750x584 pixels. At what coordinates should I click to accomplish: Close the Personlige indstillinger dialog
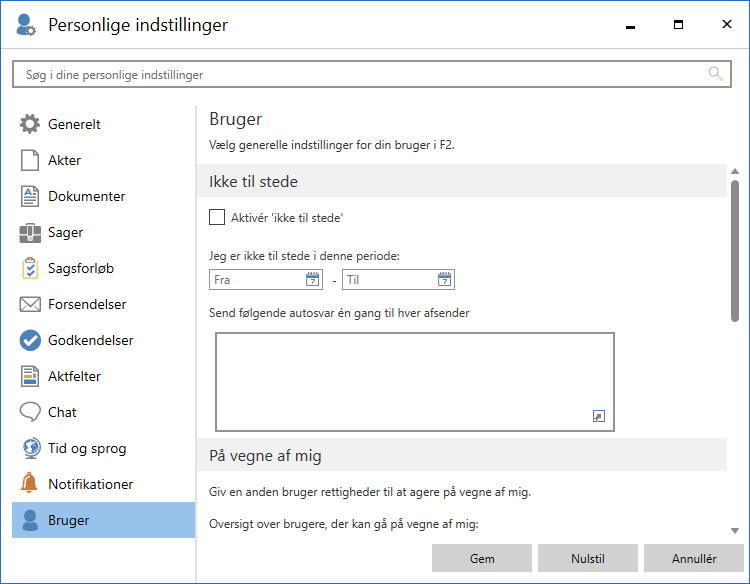727,24
